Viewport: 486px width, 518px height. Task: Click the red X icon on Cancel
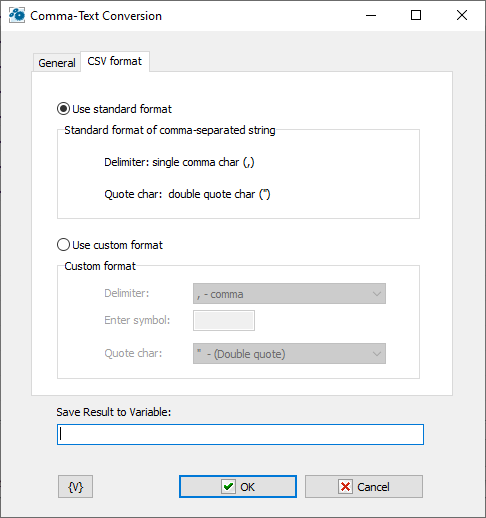pos(345,487)
